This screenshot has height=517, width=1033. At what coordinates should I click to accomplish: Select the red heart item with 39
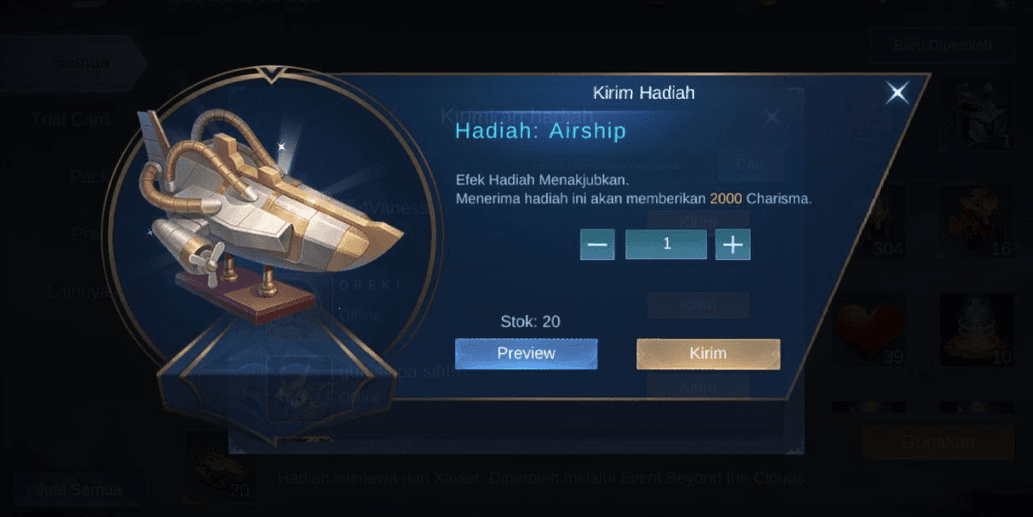868,329
